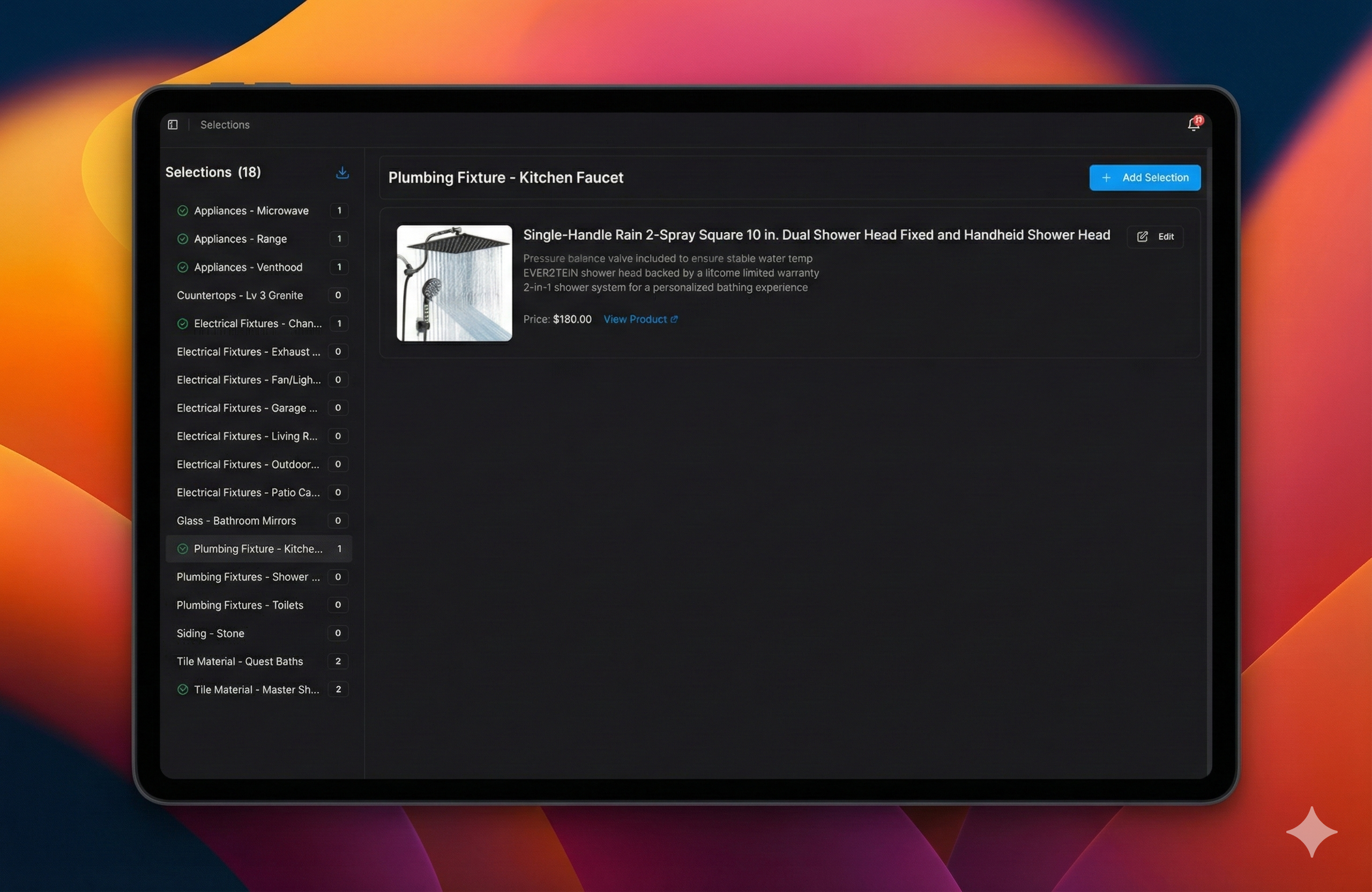Viewport: 1372px width, 892px height.
Task: Click the checkmark beside Plumbing Fixture - Kitchen
Action: [x=183, y=549]
